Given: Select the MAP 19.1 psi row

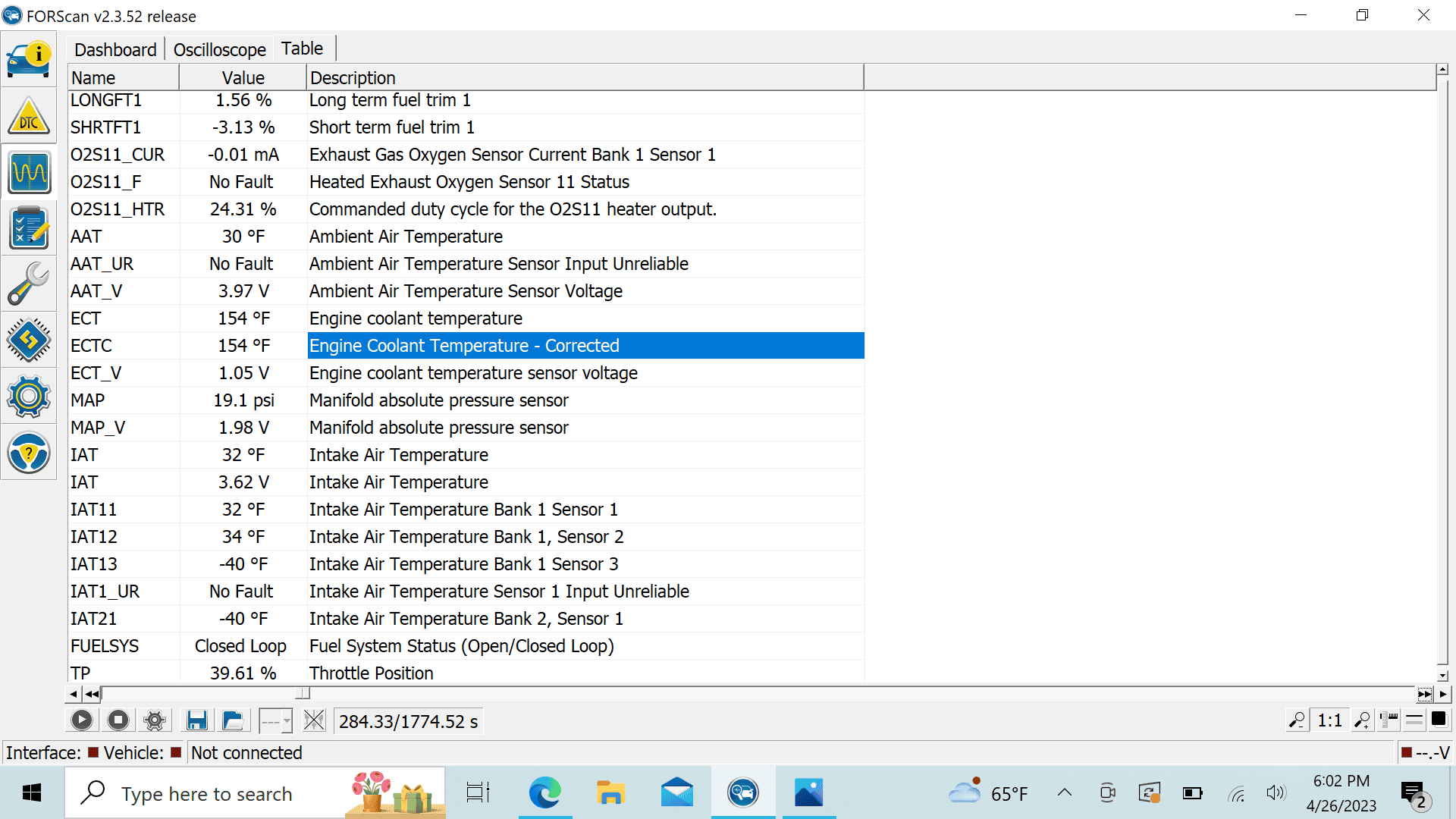Looking at the screenshot, I should [x=466, y=400].
